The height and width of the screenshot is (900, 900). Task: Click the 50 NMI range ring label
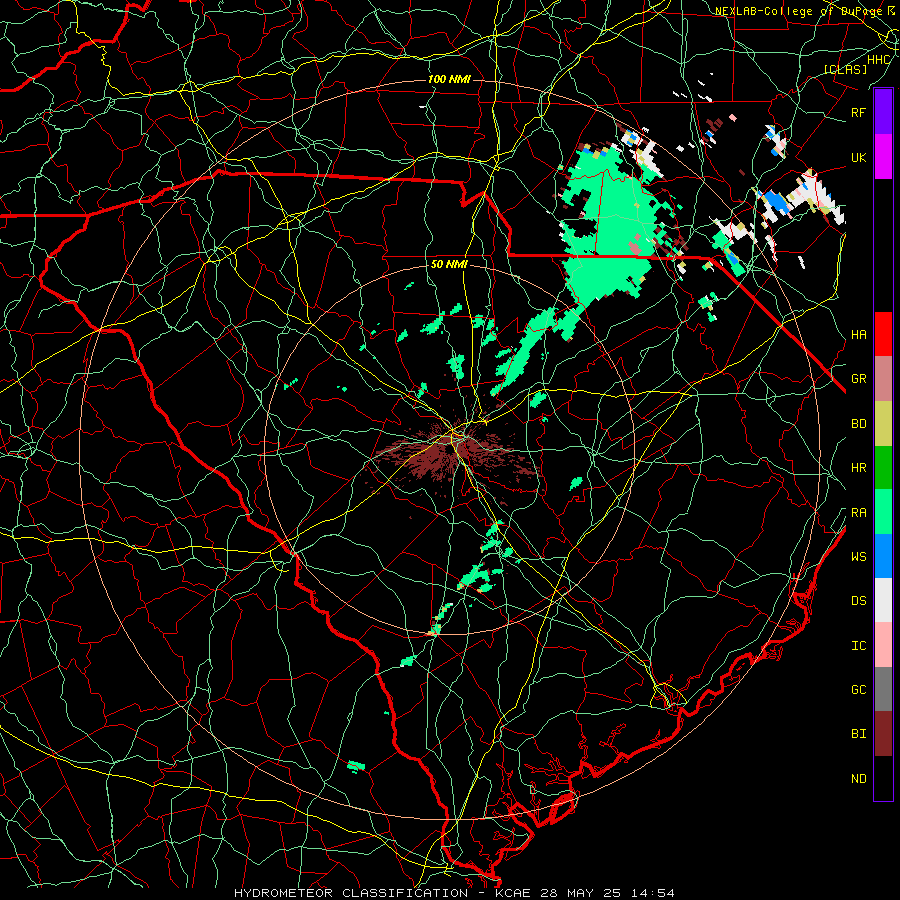[449, 264]
